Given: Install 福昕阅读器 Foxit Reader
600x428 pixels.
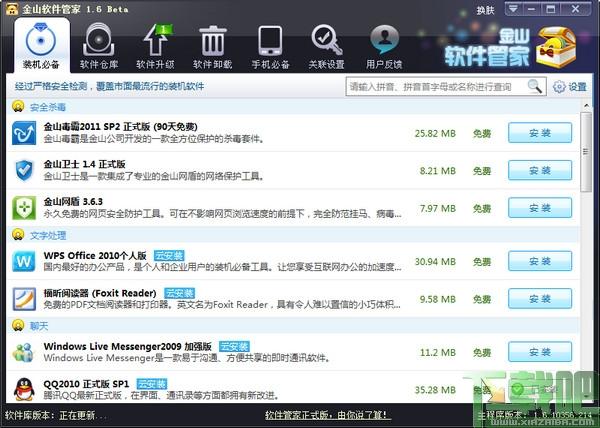Looking at the screenshot, I should point(539,299).
